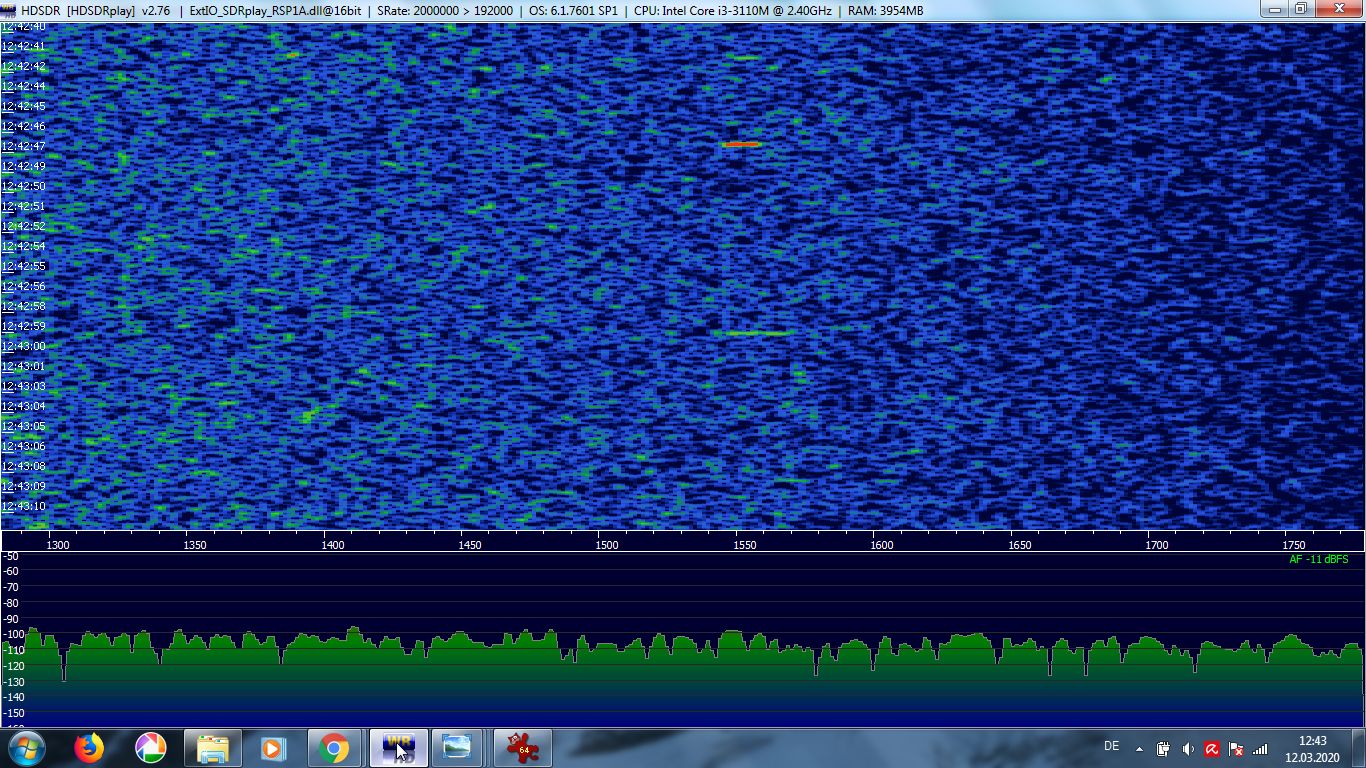Open the network signal tray icon
Screen dimensions: 1366x768
(1260, 748)
